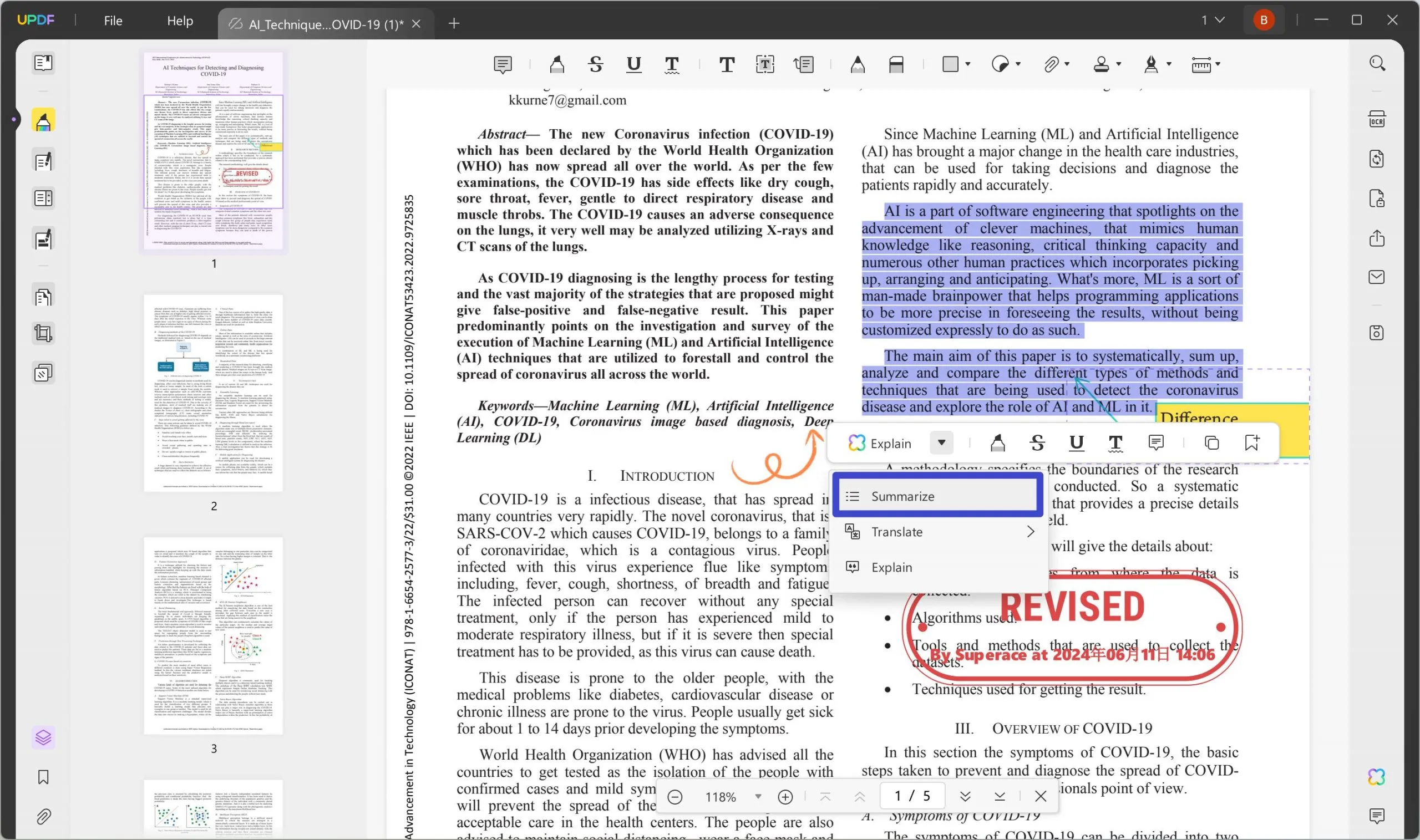1420x840 pixels.
Task: Choose Summarize from the context menu
Action: coord(902,496)
